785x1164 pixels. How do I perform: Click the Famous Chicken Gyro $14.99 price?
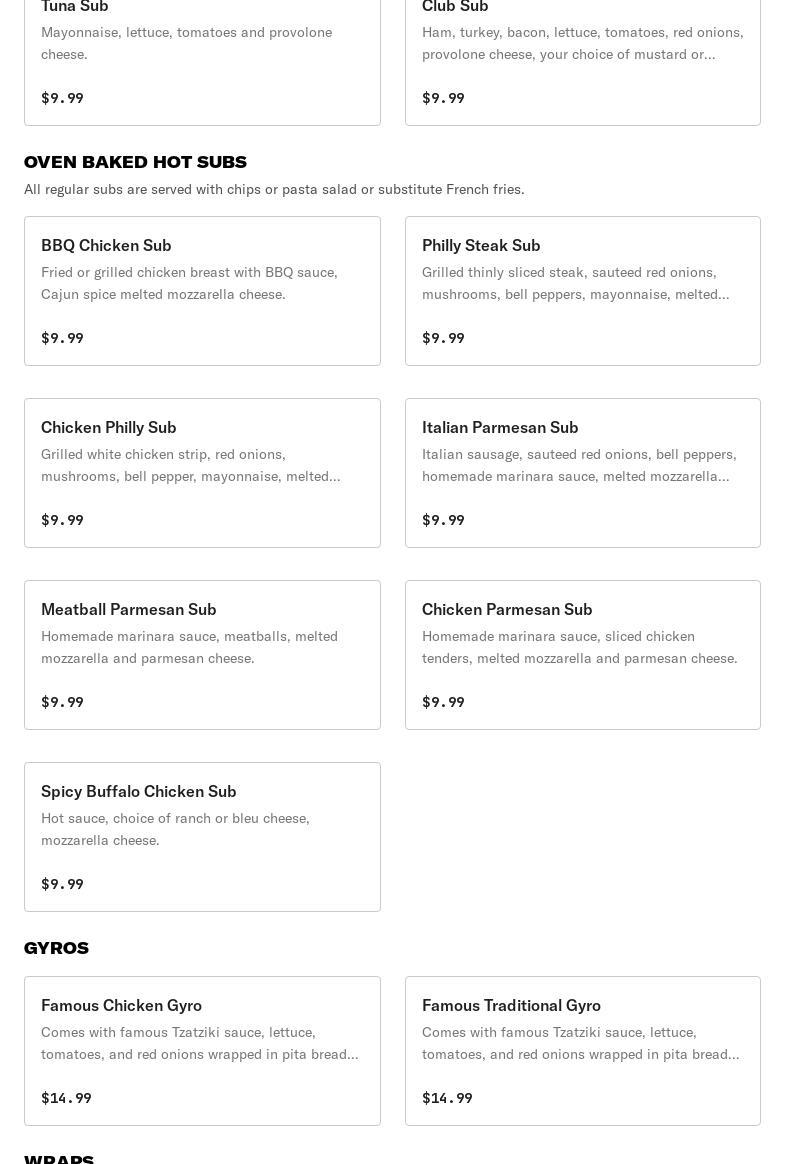pyautogui.click(x=66, y=1098)
